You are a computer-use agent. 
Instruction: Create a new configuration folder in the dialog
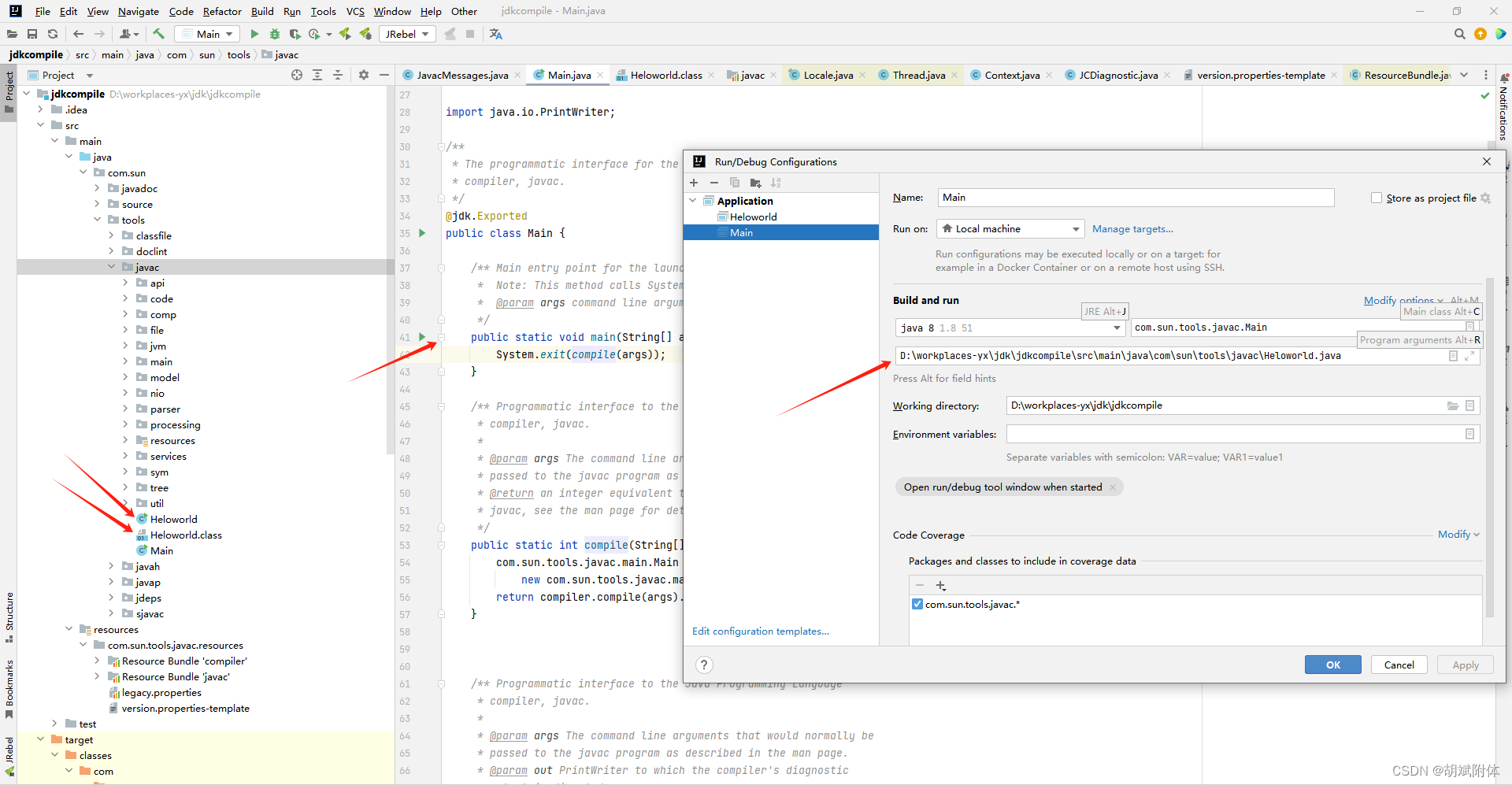coord(755,182)
